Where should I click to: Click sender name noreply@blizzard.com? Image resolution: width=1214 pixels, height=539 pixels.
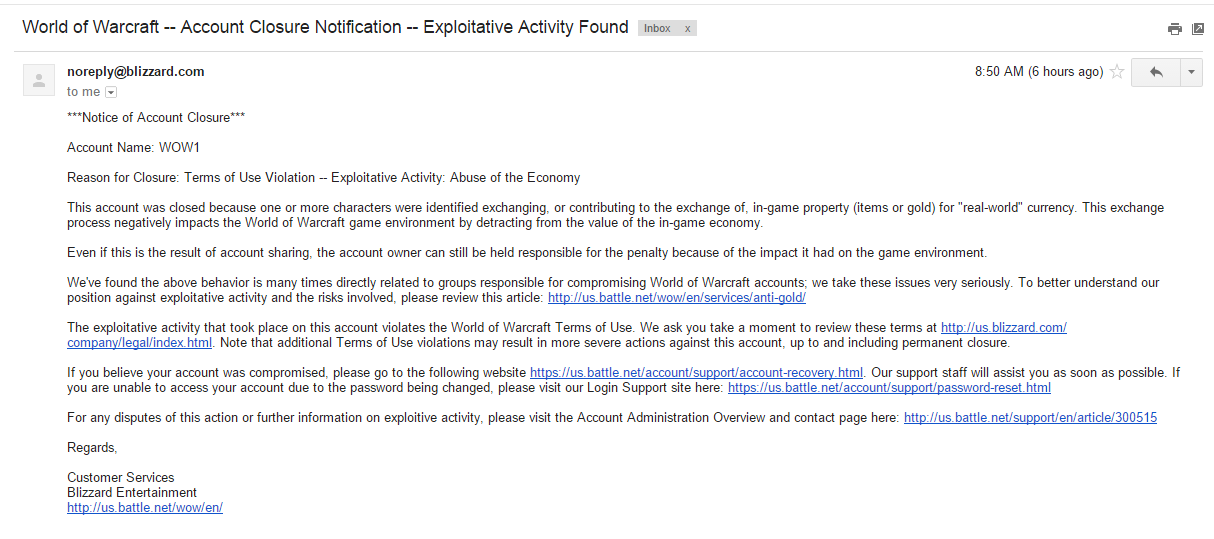click(136, 72)
